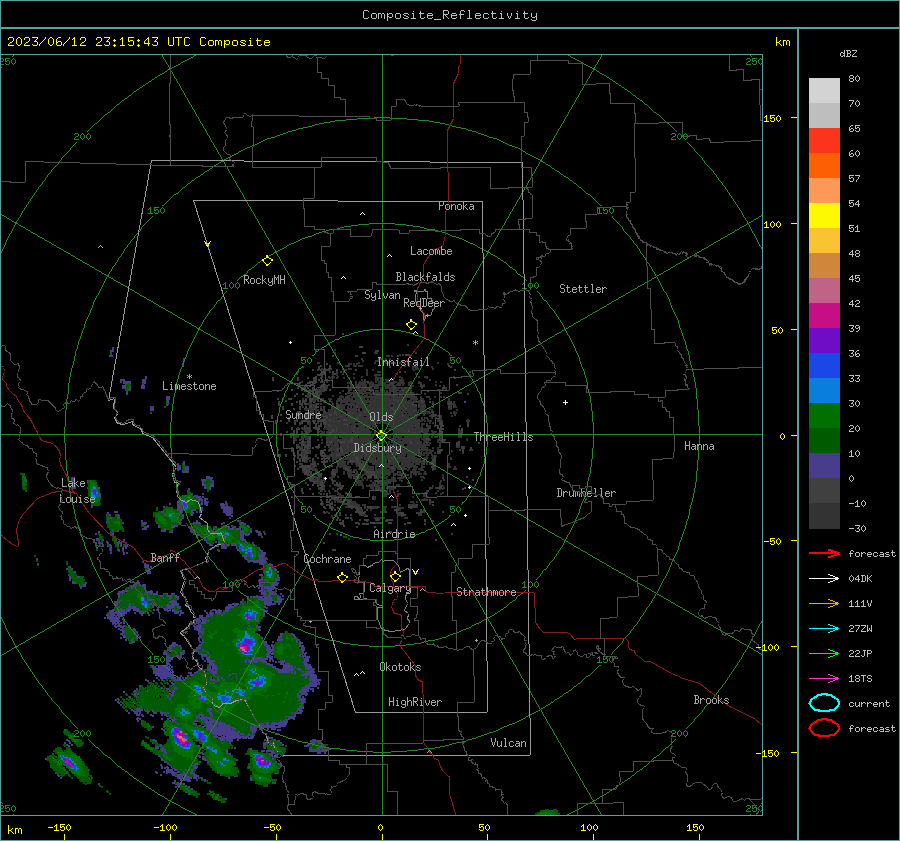Screen dimensions: 900x841
Task: Select the 39 dBZ magenta color swatch
Action: point(824,316)
